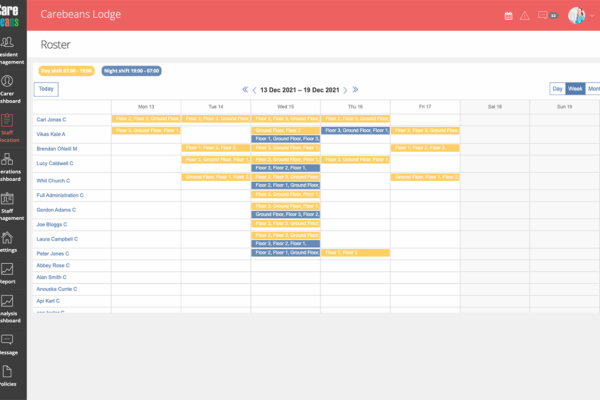Open Peter Jones' Thursday 16 shift block
Viewport: 600px width, 400px height.
tap(355, 253)
